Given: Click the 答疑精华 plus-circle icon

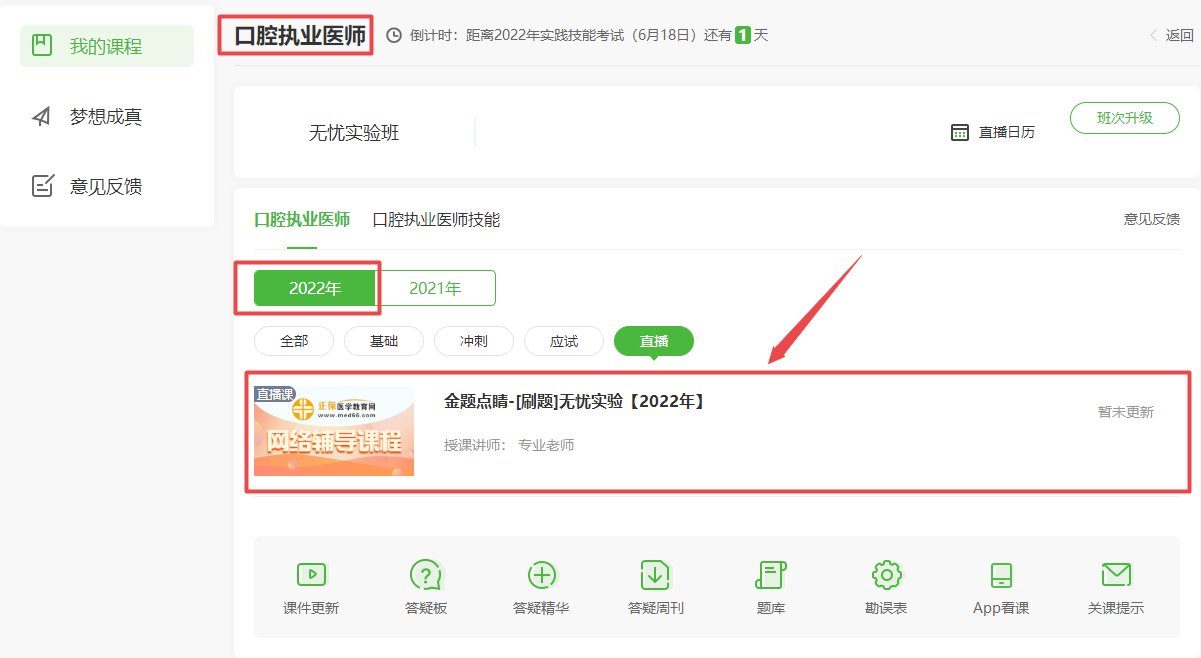Looking at the screenshot, I should pyautogui.click(x=541, y=575).
